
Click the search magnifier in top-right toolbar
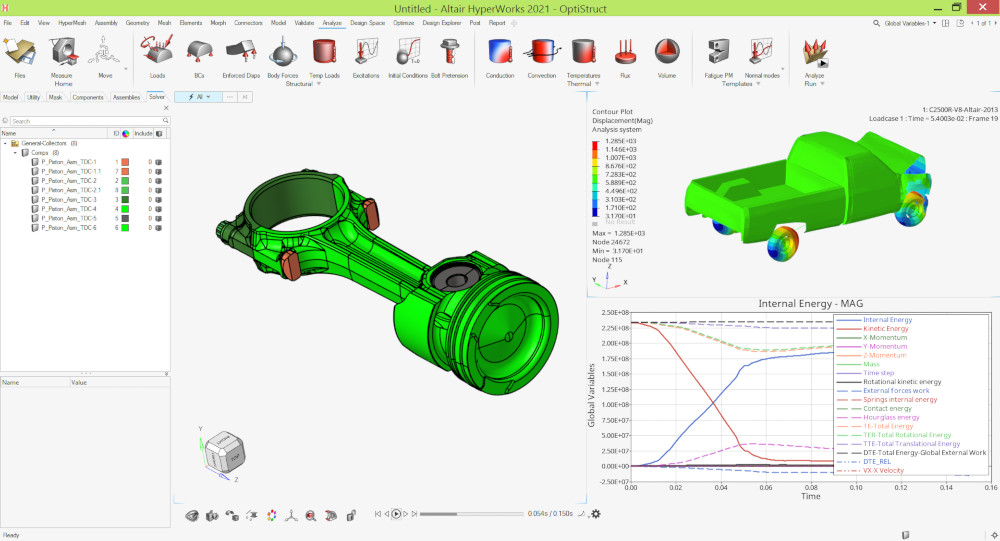[876, 23]
